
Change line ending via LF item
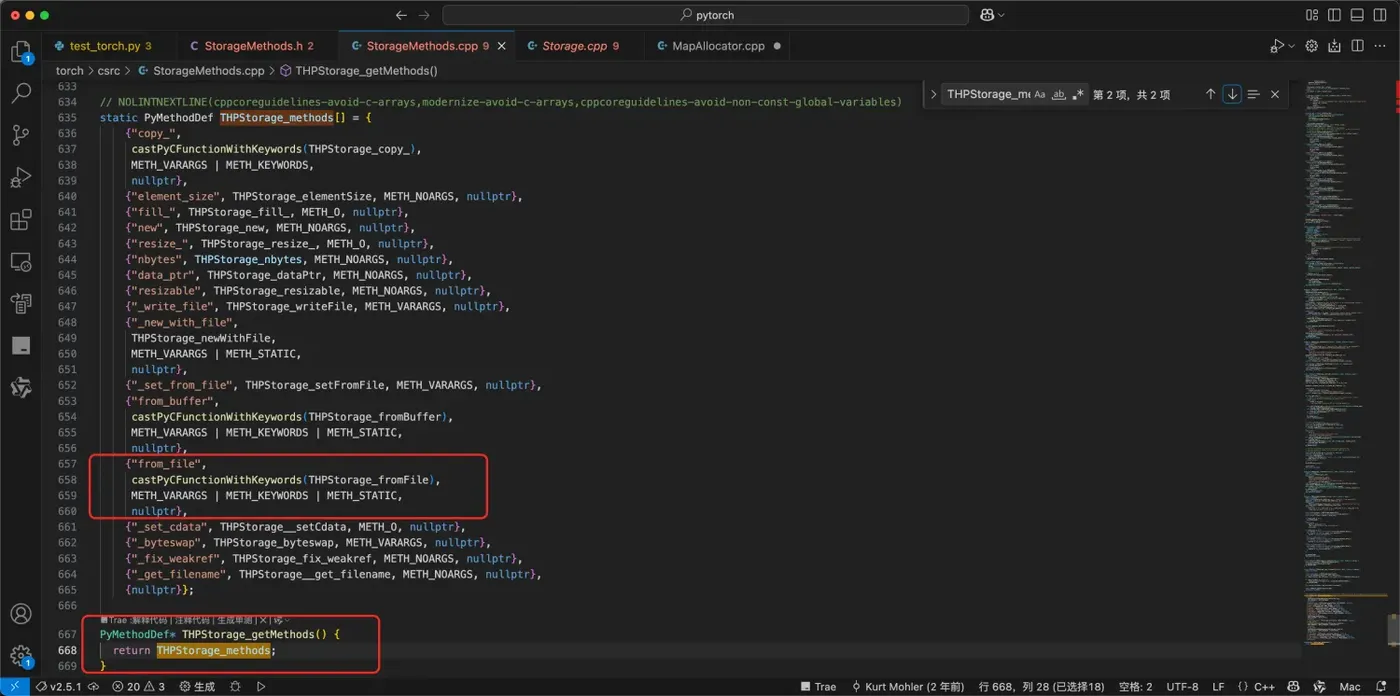point(1218,686)
